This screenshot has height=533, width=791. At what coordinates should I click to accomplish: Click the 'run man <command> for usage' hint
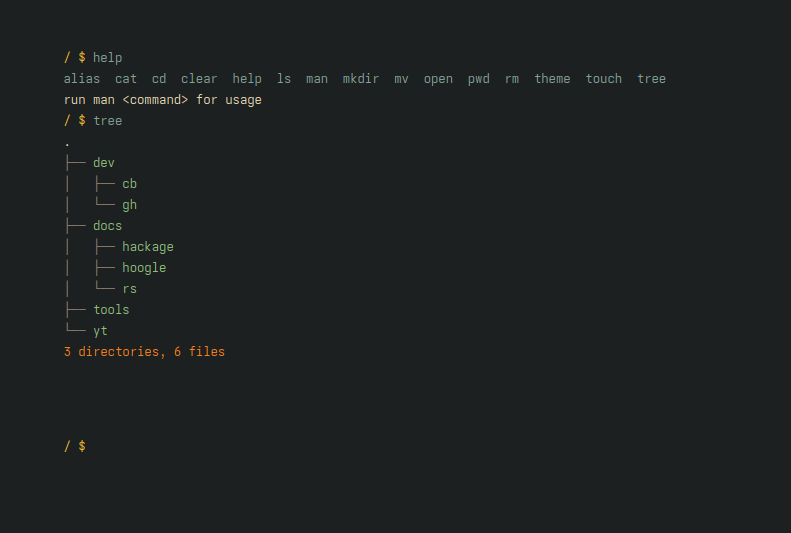[x=162, y=100]
